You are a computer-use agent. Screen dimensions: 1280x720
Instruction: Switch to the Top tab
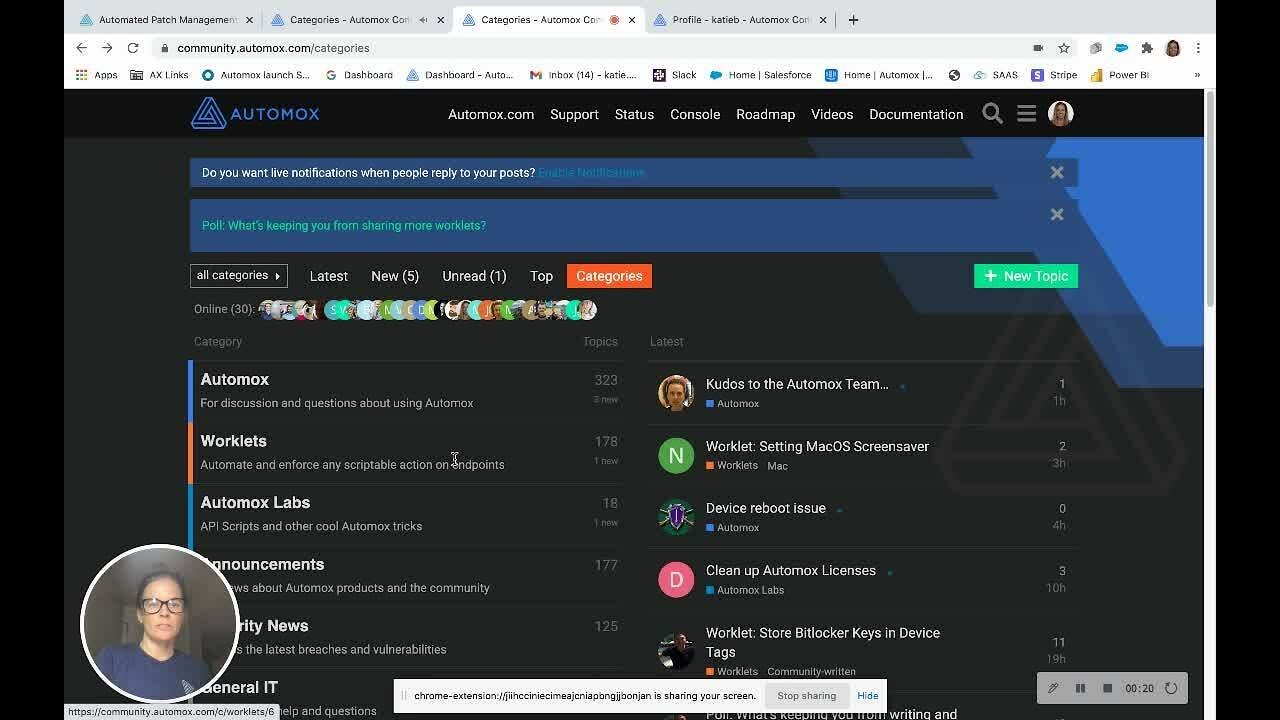[x=541, y=276]
